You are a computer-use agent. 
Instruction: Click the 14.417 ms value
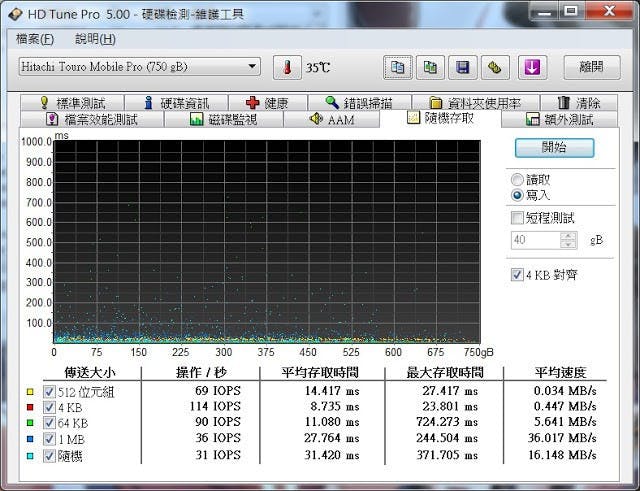coord(332,391)
